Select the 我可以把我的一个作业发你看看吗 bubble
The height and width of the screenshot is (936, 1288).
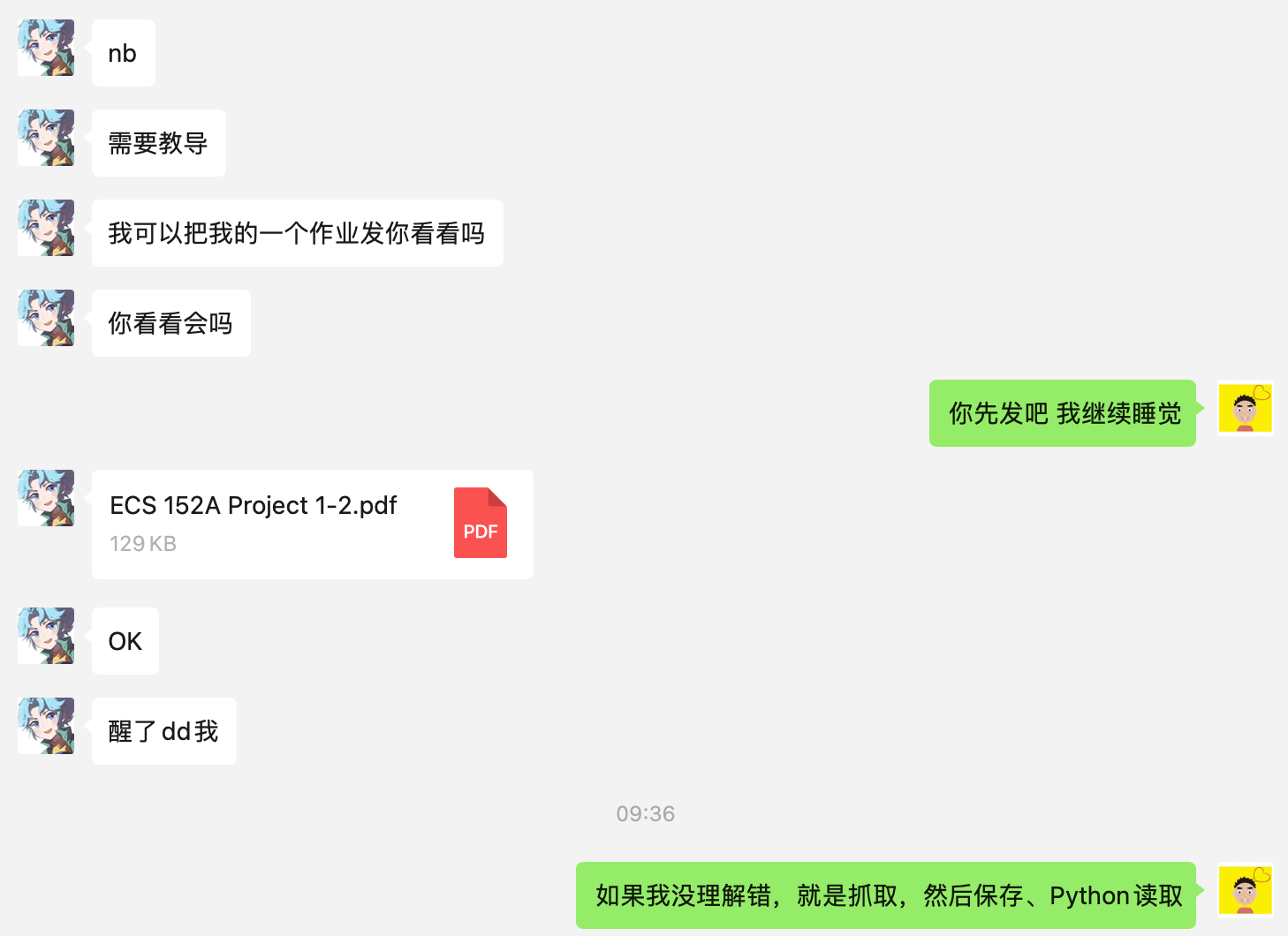point(298,233)
